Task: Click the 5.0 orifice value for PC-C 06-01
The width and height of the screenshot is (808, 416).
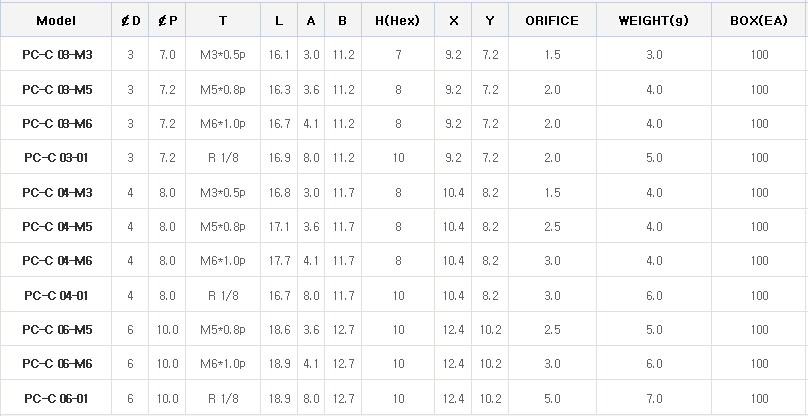Action: 552,398
